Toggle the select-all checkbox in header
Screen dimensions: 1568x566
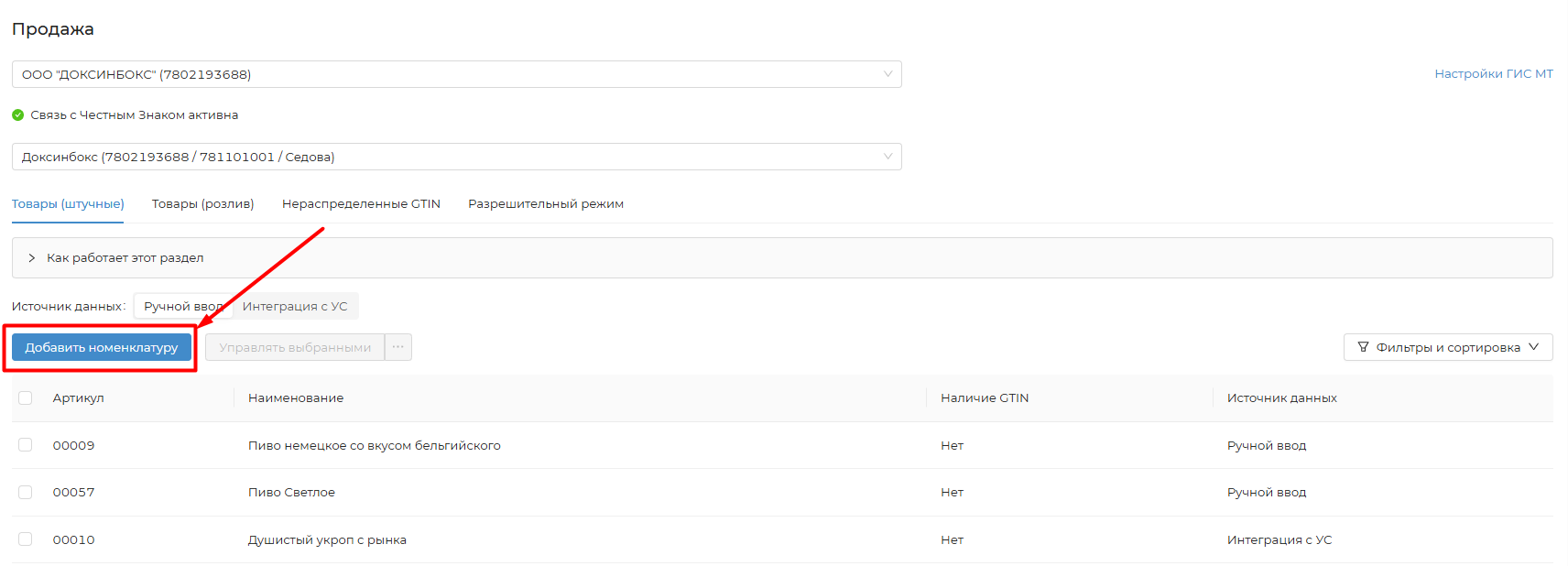[26, 397]
